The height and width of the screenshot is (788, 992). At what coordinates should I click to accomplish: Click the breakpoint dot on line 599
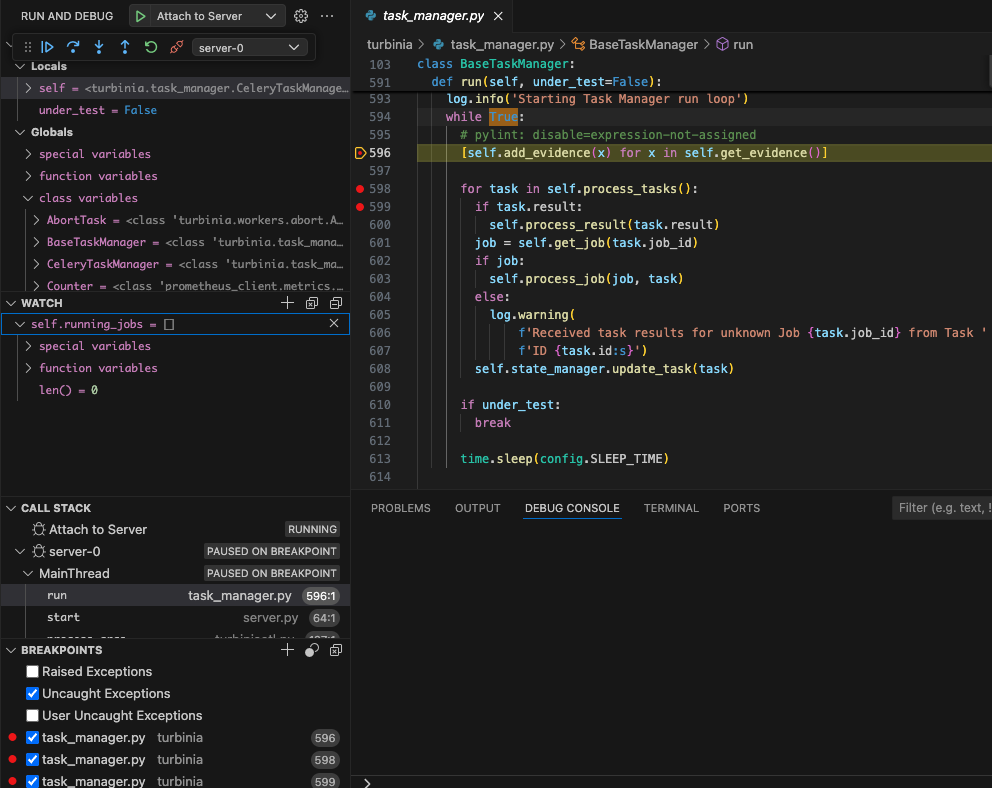click(x=360, y=207)
